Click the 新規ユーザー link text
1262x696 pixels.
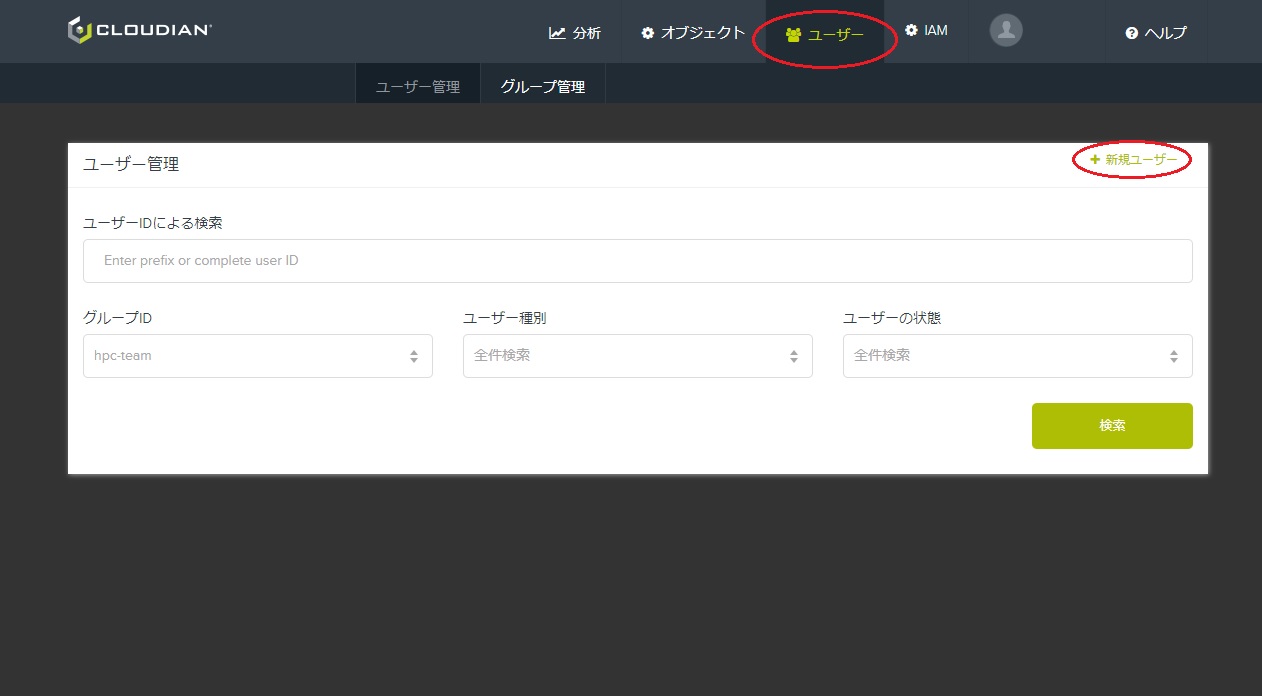(1141, 160)
